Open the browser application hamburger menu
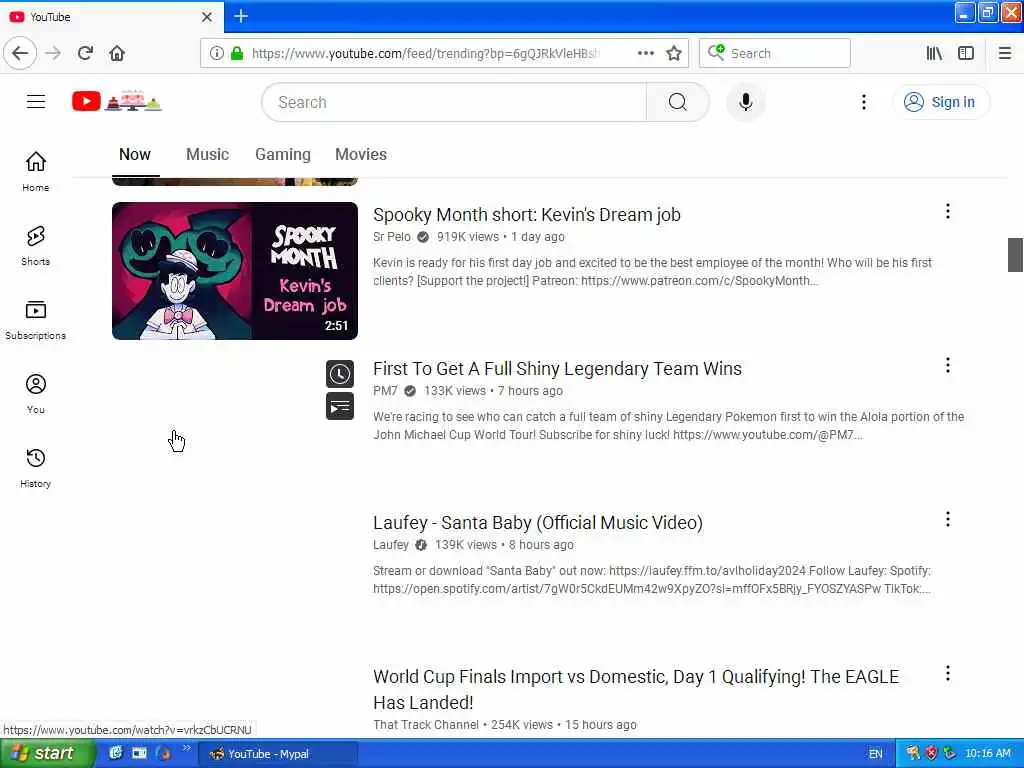The width and height of the screenshot is (1024, 768). coord(1005,53)
